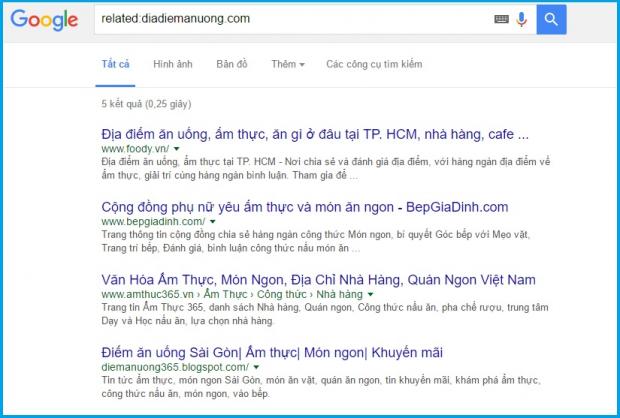Select the Tất cả tab
Screen dimensions: 620x418
point(115,64)
